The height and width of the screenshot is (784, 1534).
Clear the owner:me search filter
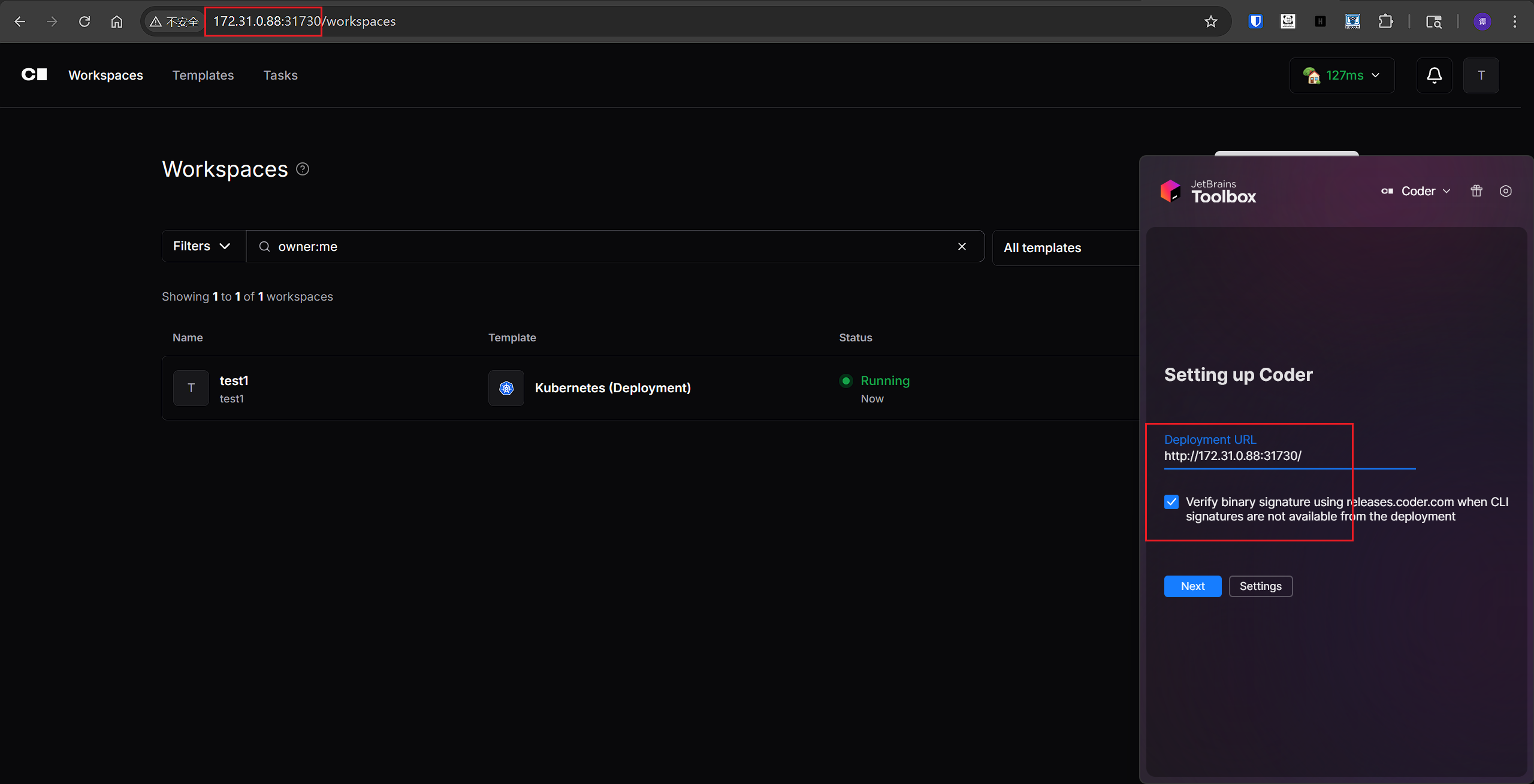(962, 246)
